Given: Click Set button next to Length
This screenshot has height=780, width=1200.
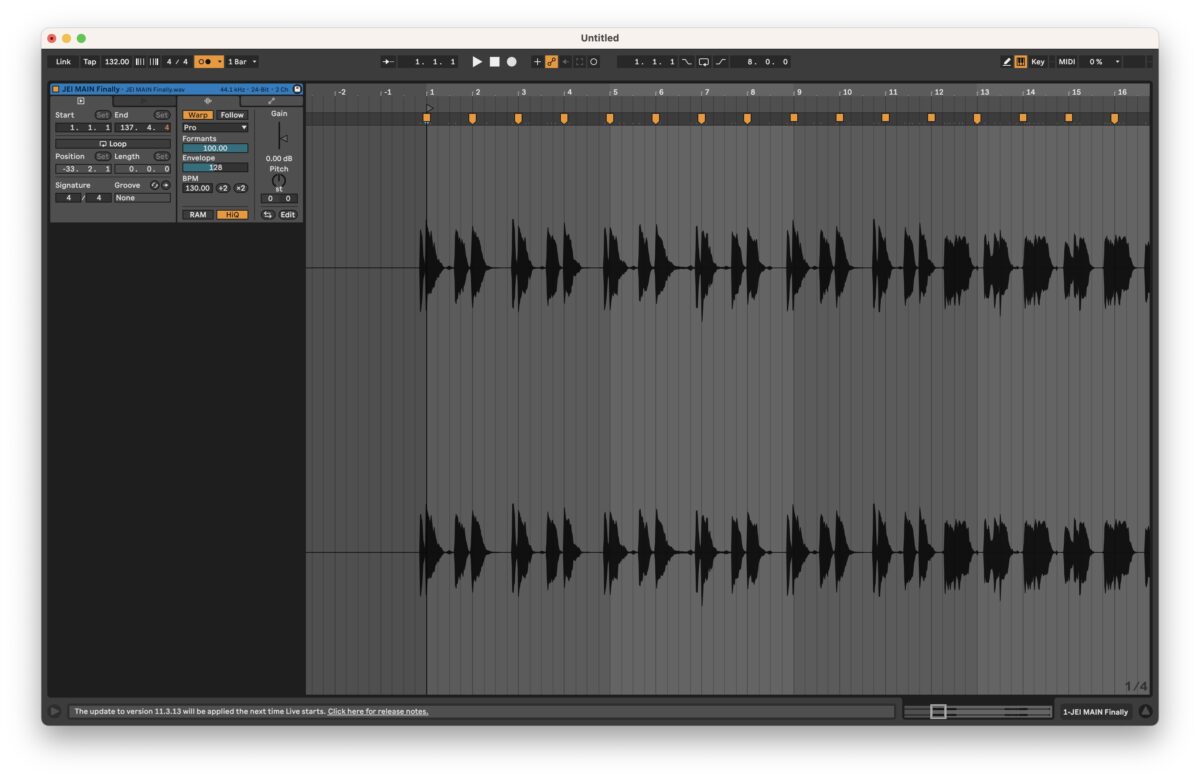Looking at the screenshot, I should click(162, 156).
